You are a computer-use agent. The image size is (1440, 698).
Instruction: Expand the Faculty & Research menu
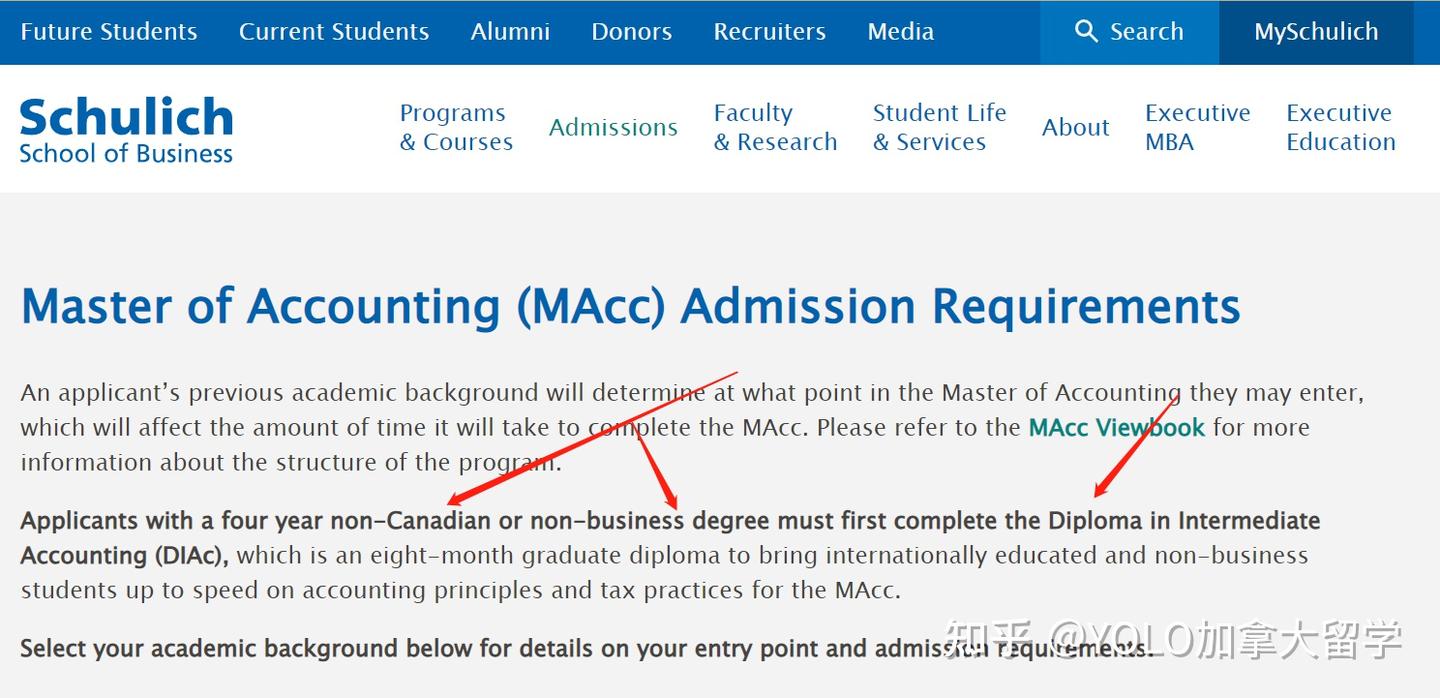pyautogui.click(x=775, y=127)
